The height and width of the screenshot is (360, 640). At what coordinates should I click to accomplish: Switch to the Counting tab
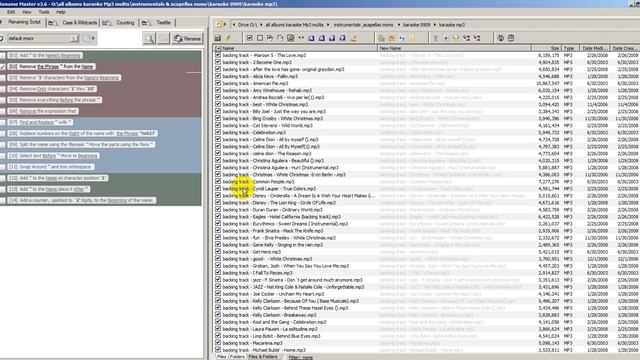pyautogui.click(x=120, y=22)
